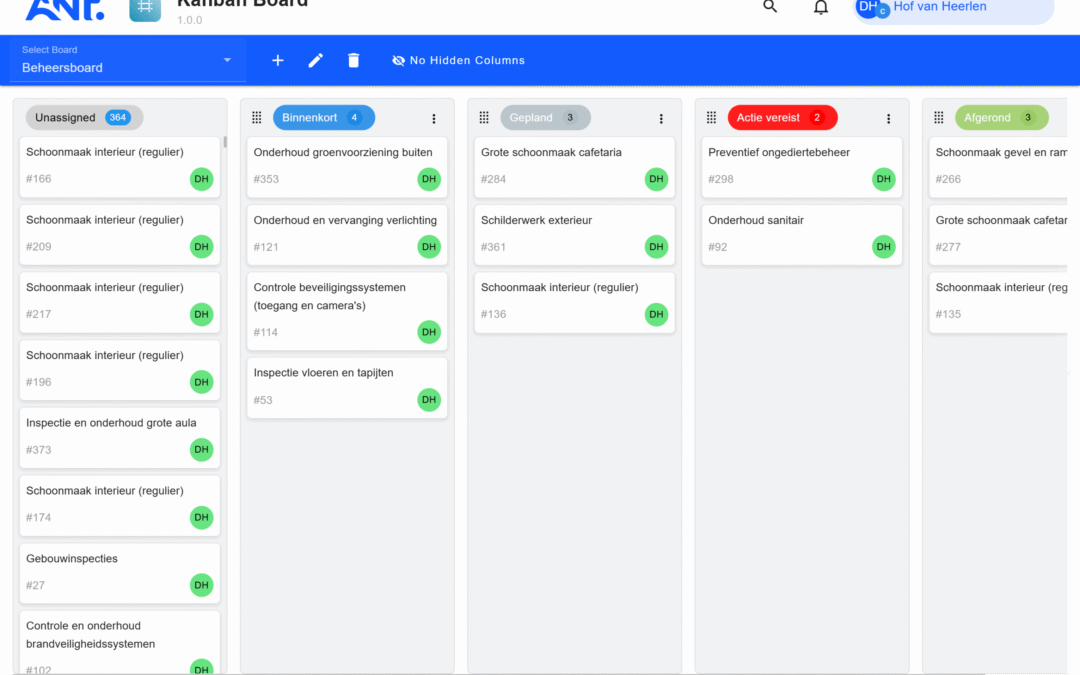Image resolution: width=1080 pixels, height=675 pixels.
Task: Open card #266 Schoonmaak gevel
Action: (x=998, y=167)
